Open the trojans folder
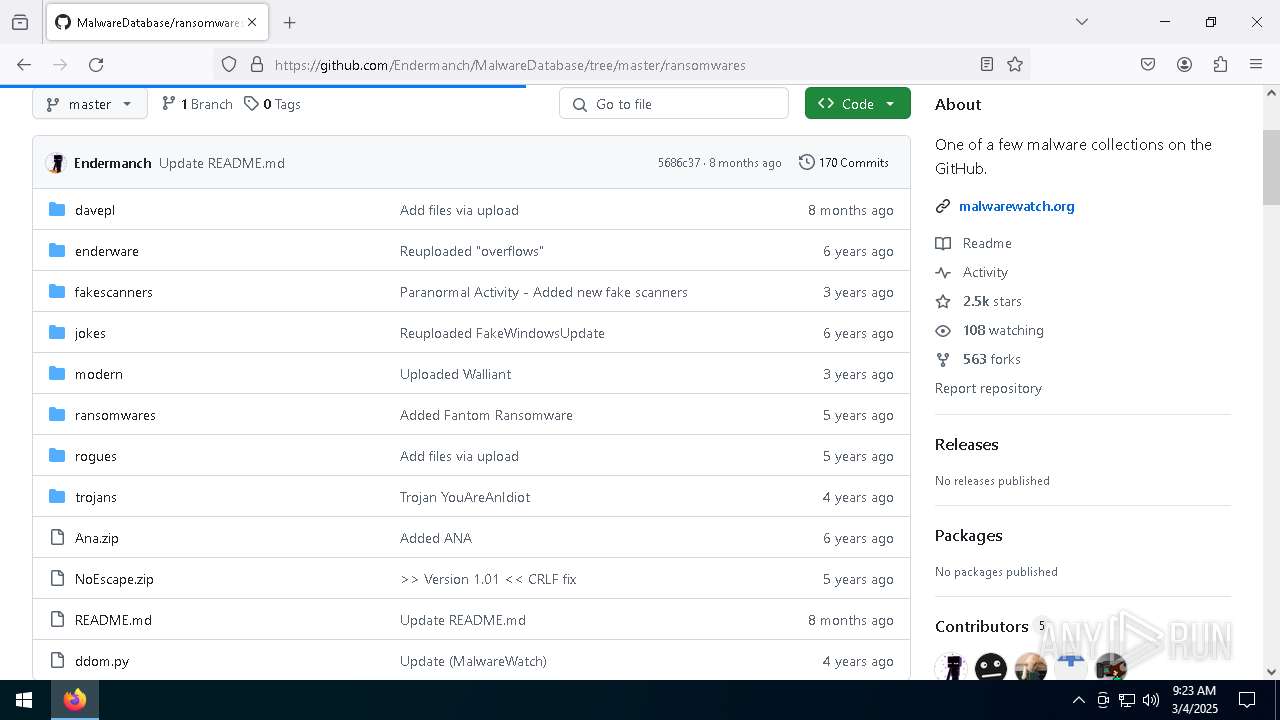Screen dimensions: 1280x720 96,497
